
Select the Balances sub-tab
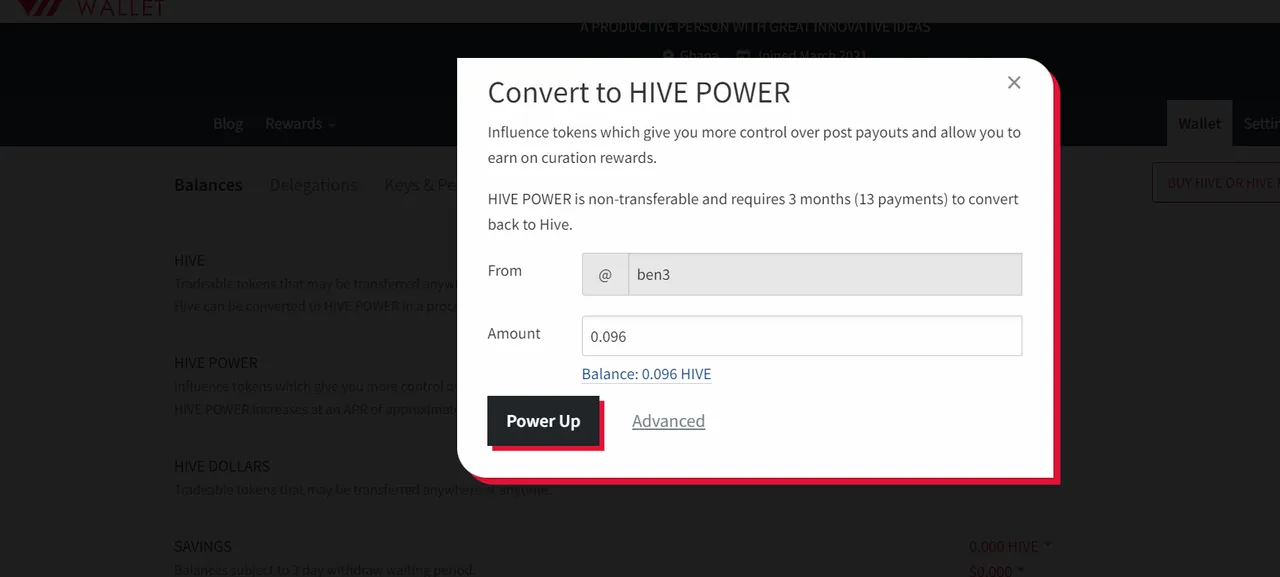point(208,185)
